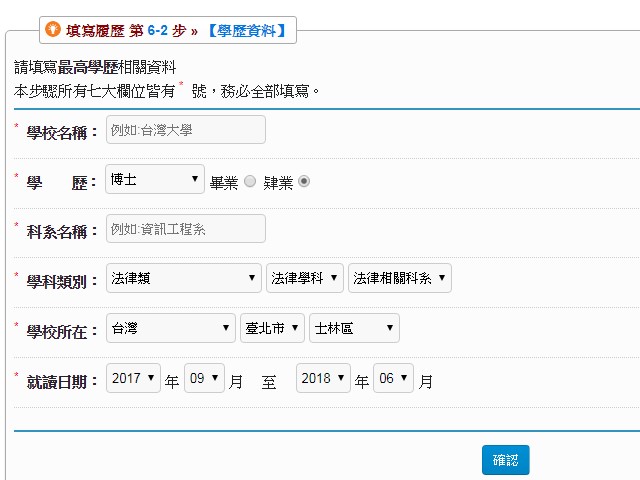The height and width of the screenshot is (480, 640).
Task: Click the 填寫履歷 heading text
Action: tap(95, 31)
